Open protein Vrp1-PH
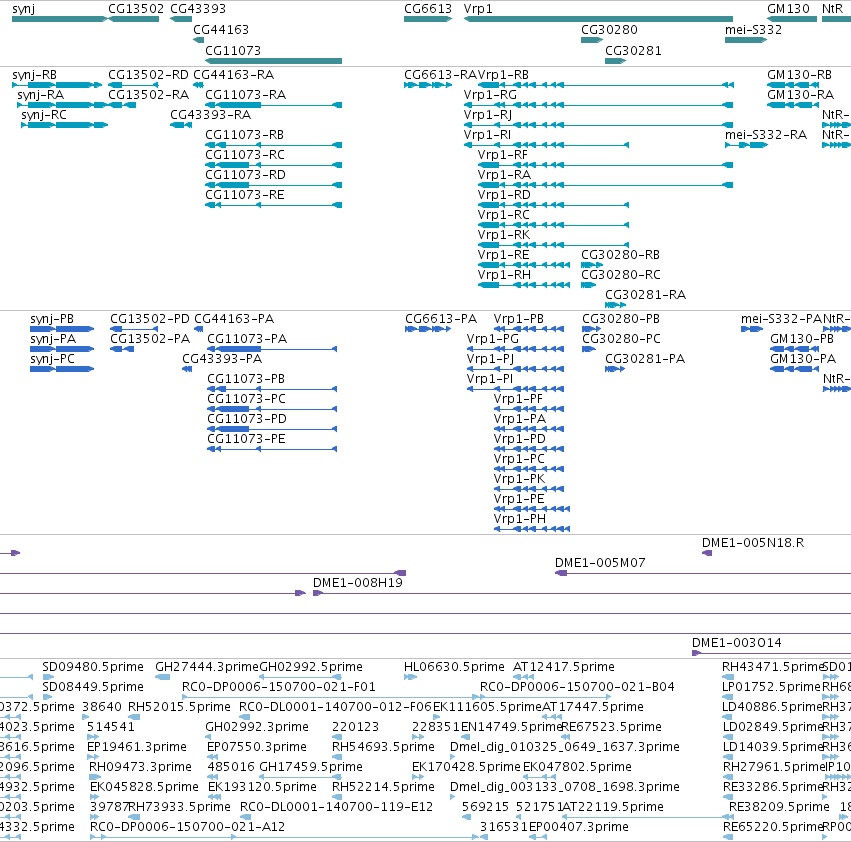851x842 pixels. pos(519,519)
